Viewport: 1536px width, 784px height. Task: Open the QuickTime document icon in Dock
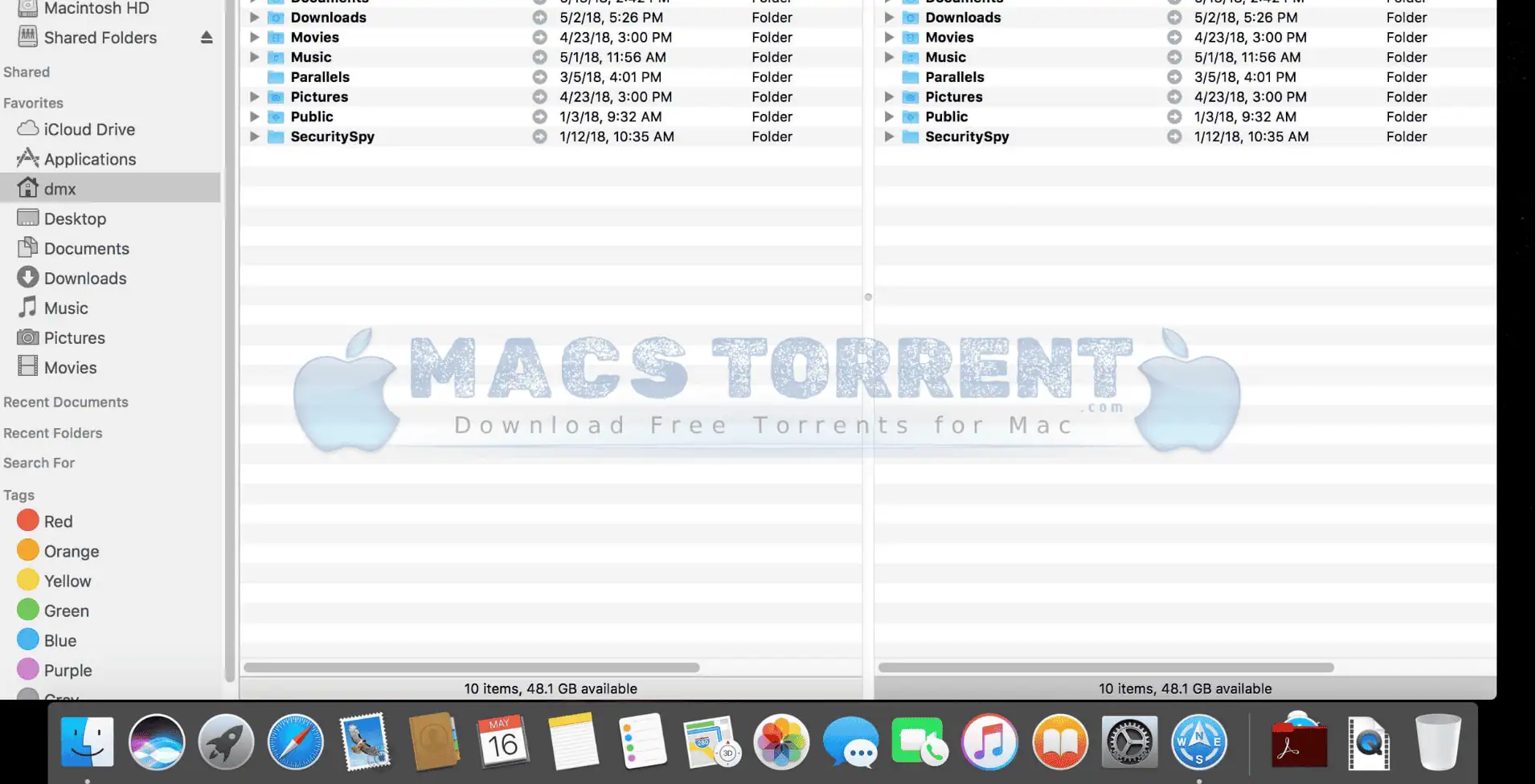coord(1369,742)
